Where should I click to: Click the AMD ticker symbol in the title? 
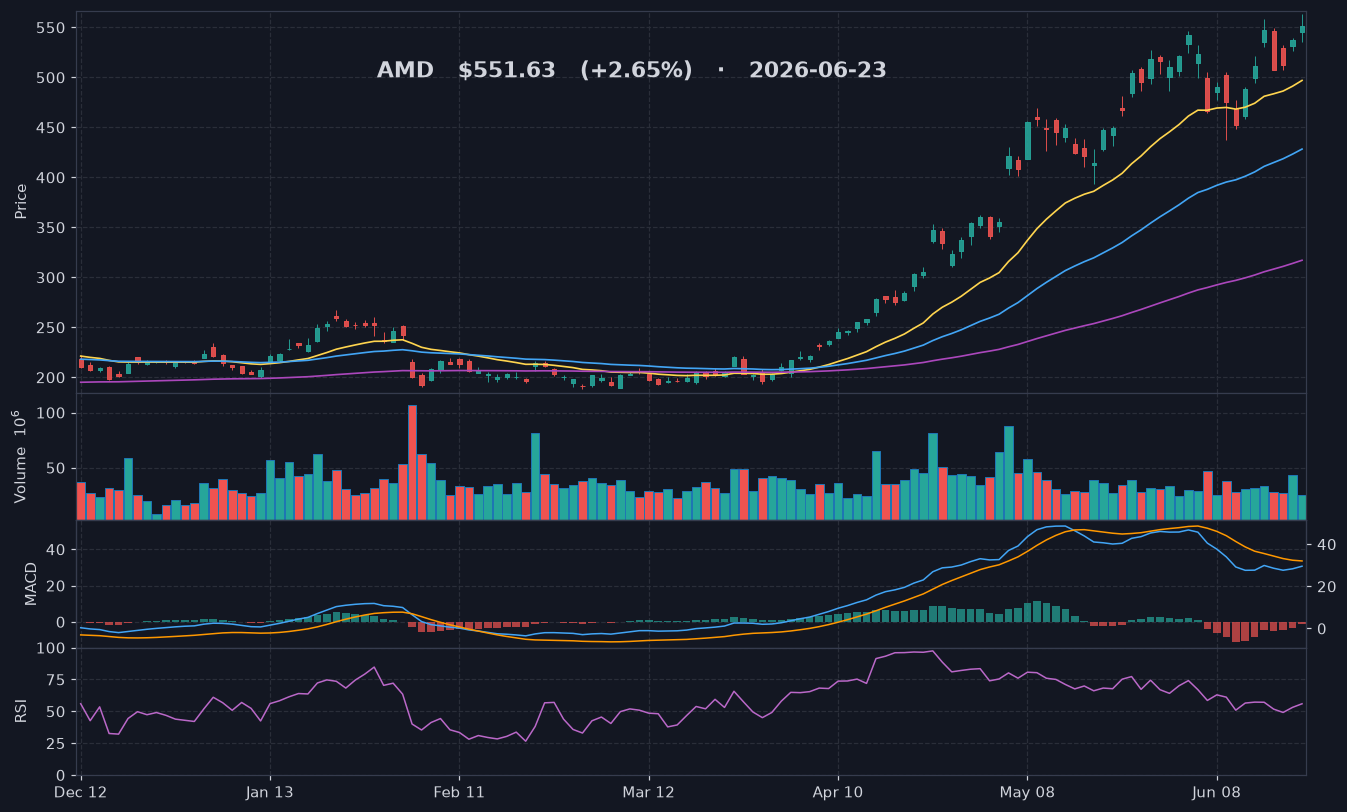(x=405, y=71)
